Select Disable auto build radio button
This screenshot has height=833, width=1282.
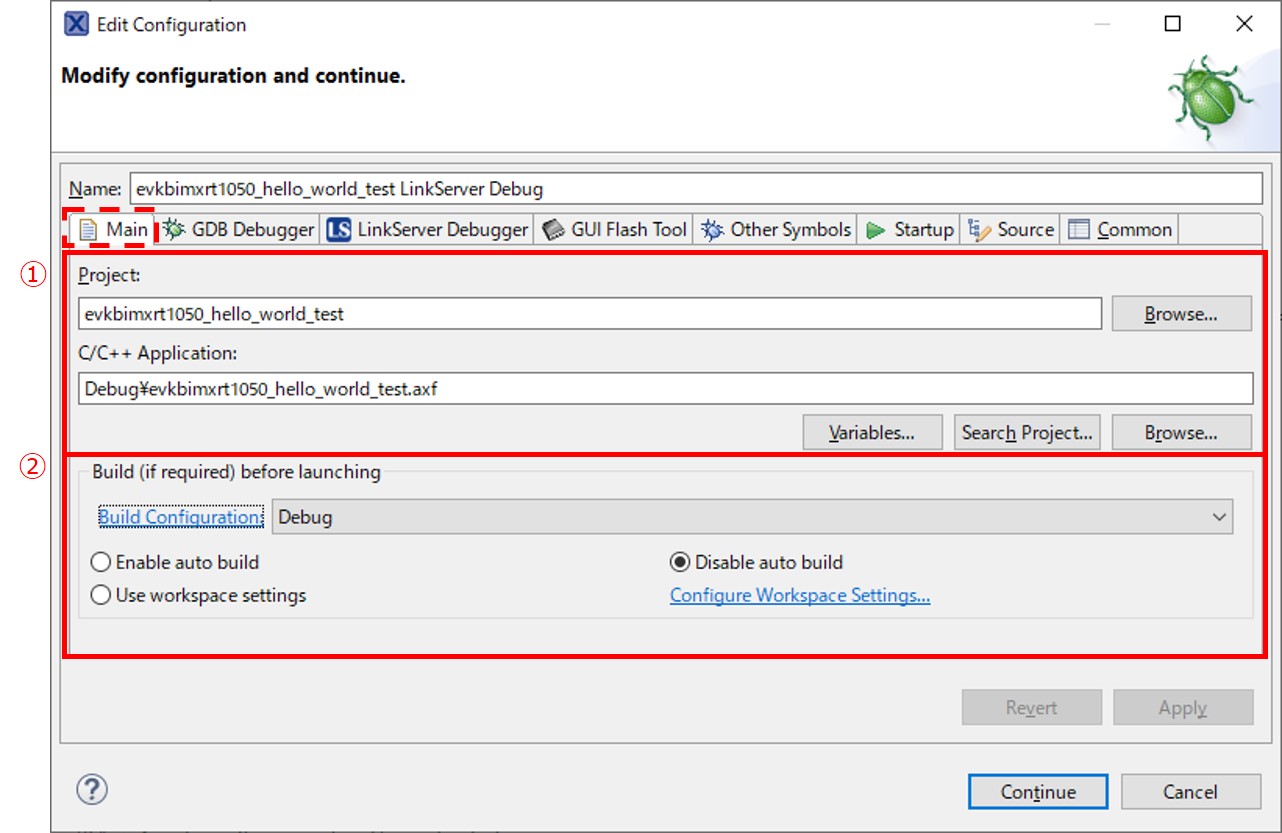(x=680, y=562)
